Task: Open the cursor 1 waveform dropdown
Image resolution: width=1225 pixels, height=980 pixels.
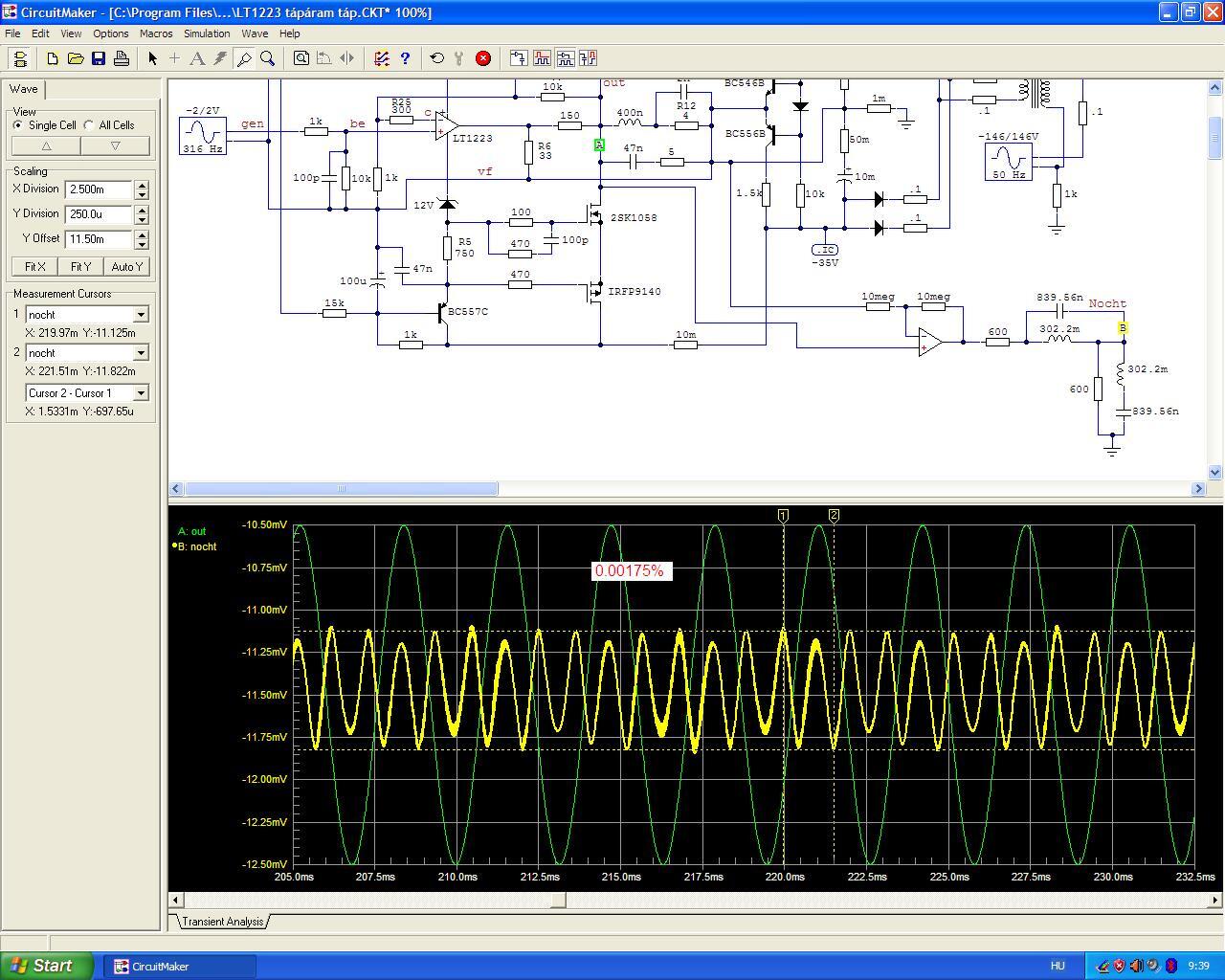Action: tap(141, 315)
